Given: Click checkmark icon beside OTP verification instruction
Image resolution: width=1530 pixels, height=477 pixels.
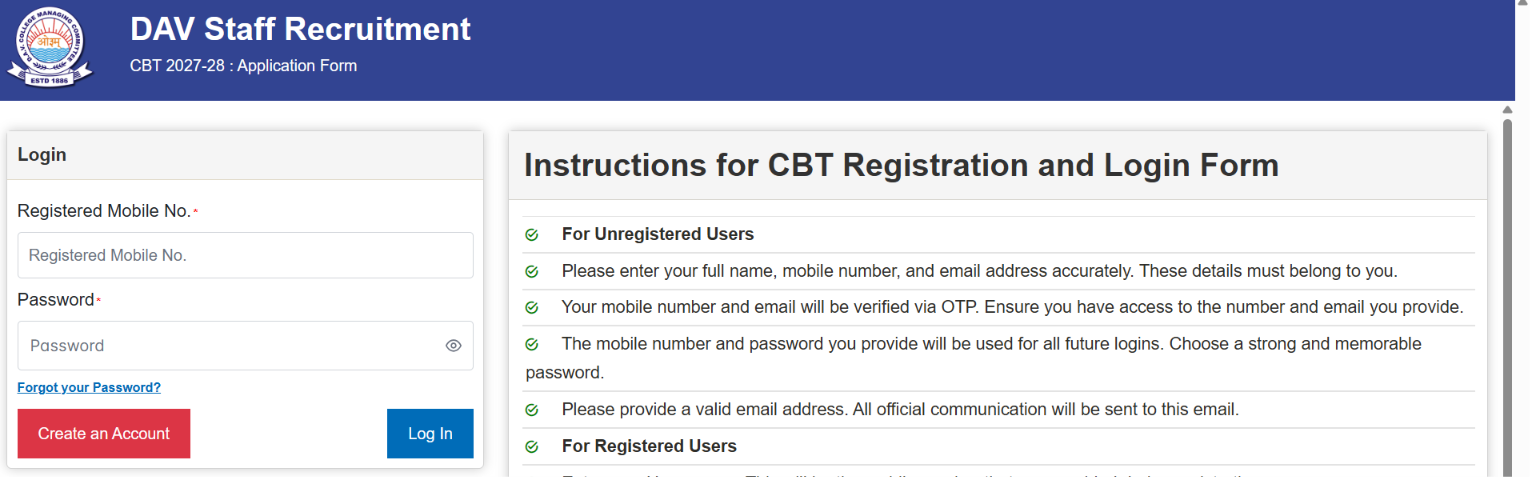Looking at the screenshot, I should pyautogui.click(x=532, y=307).
